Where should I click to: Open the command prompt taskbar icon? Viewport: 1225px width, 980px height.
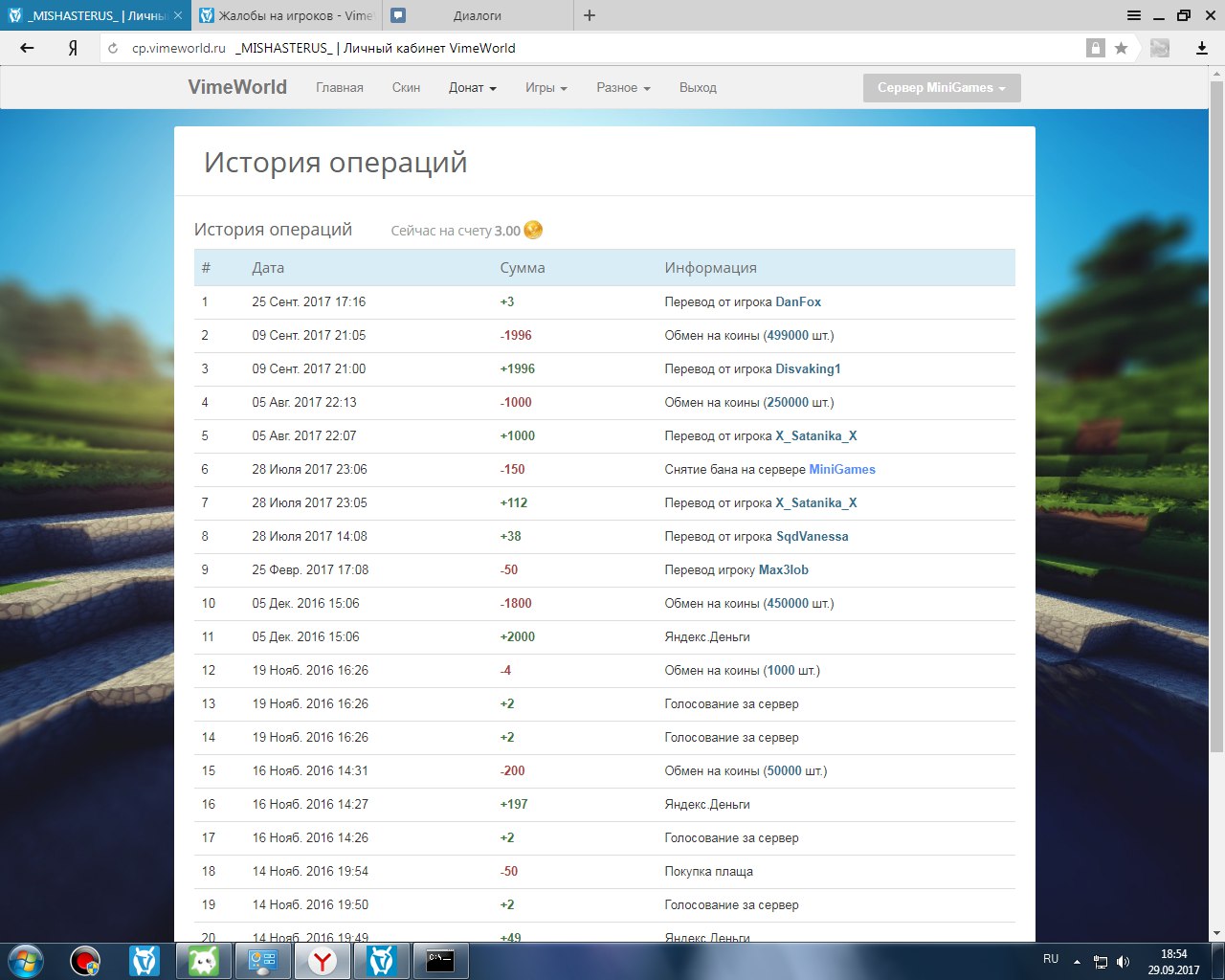pyautogui.click(x=441, y=961)
